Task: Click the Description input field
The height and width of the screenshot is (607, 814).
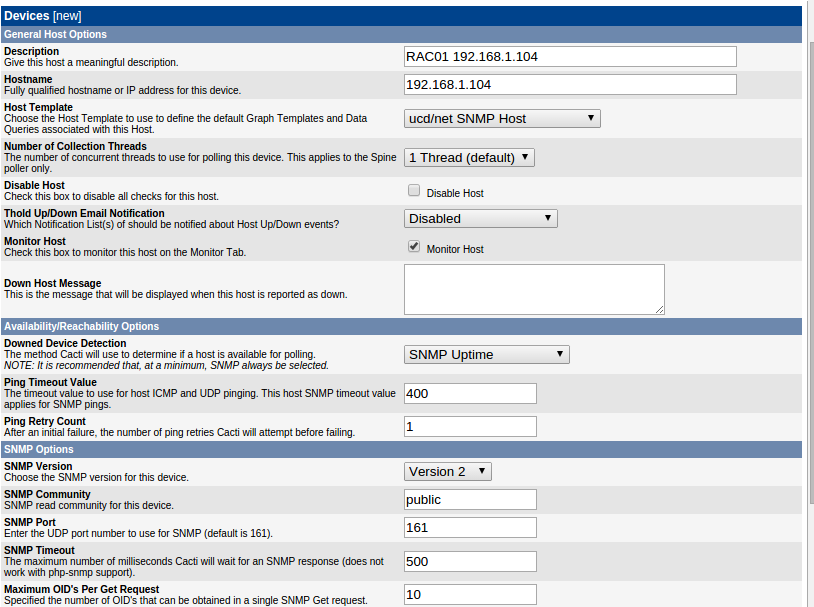Action: tap(570, 57)
